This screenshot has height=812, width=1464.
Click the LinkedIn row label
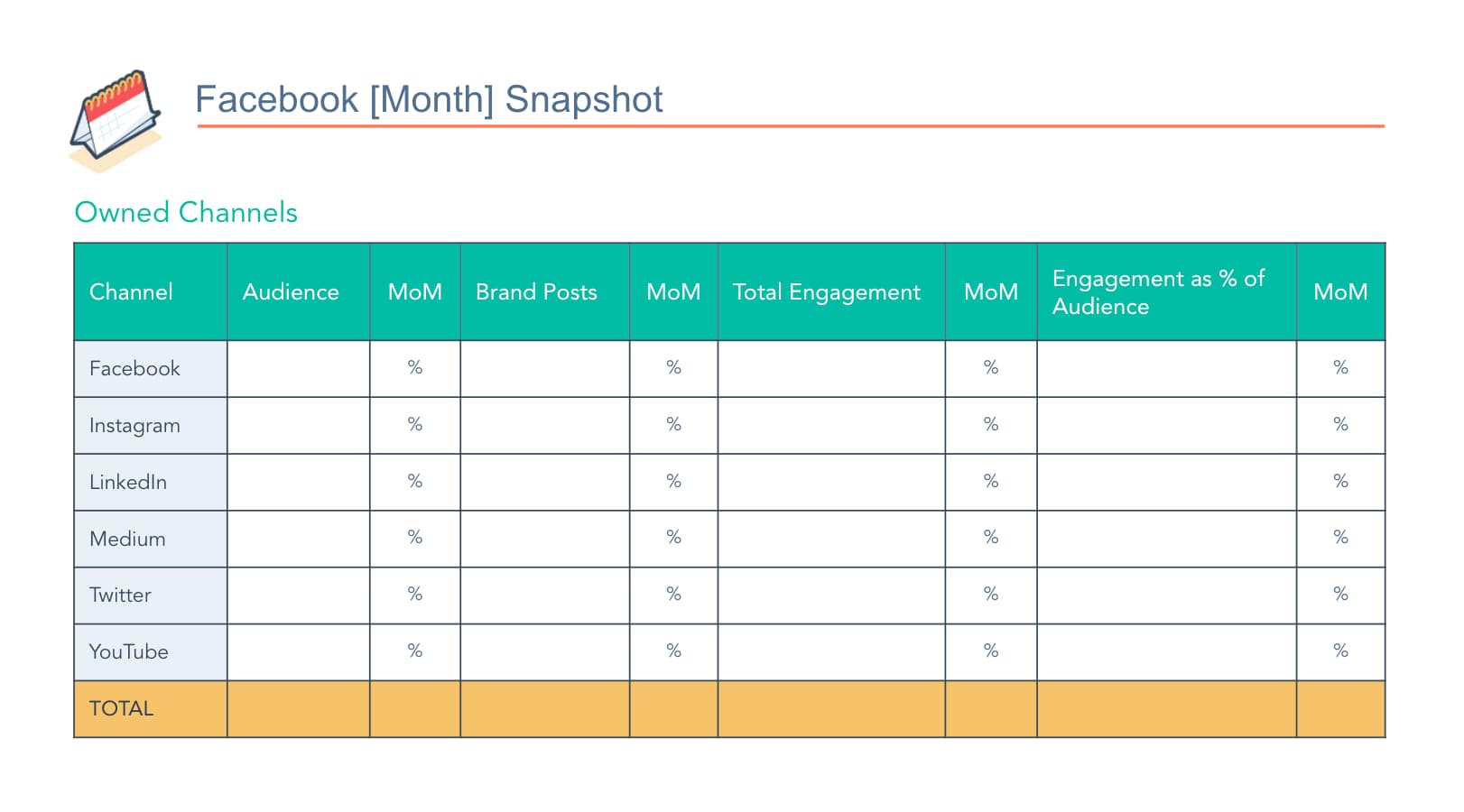[128, 482]
